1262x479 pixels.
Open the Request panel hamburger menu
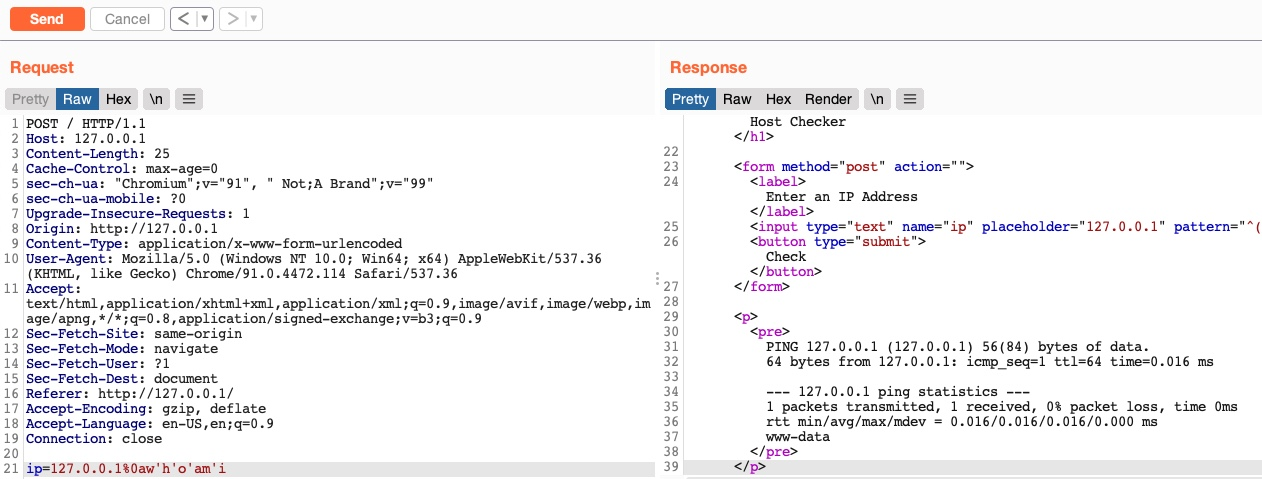(x=189, y=99)
